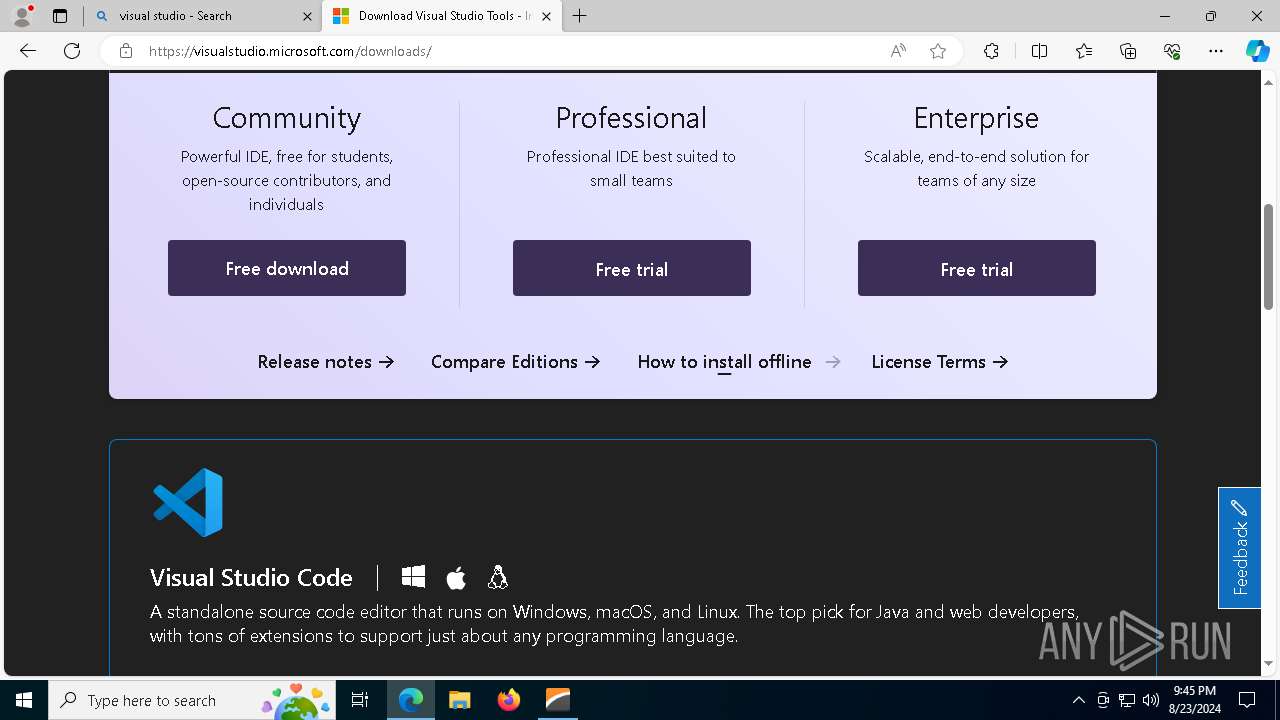Show hidden system tray icons

tap(1078, 700)
